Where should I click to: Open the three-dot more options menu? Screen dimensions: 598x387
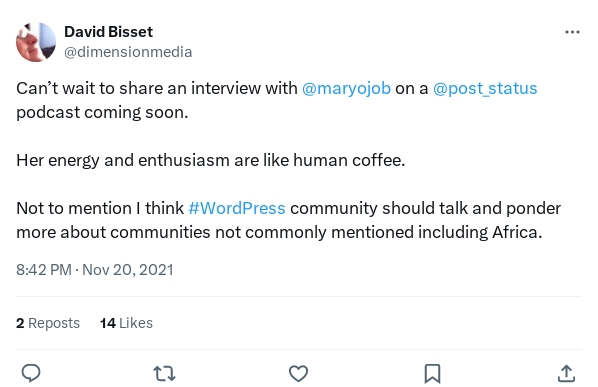pyautogui.click(x=572, y=32)
